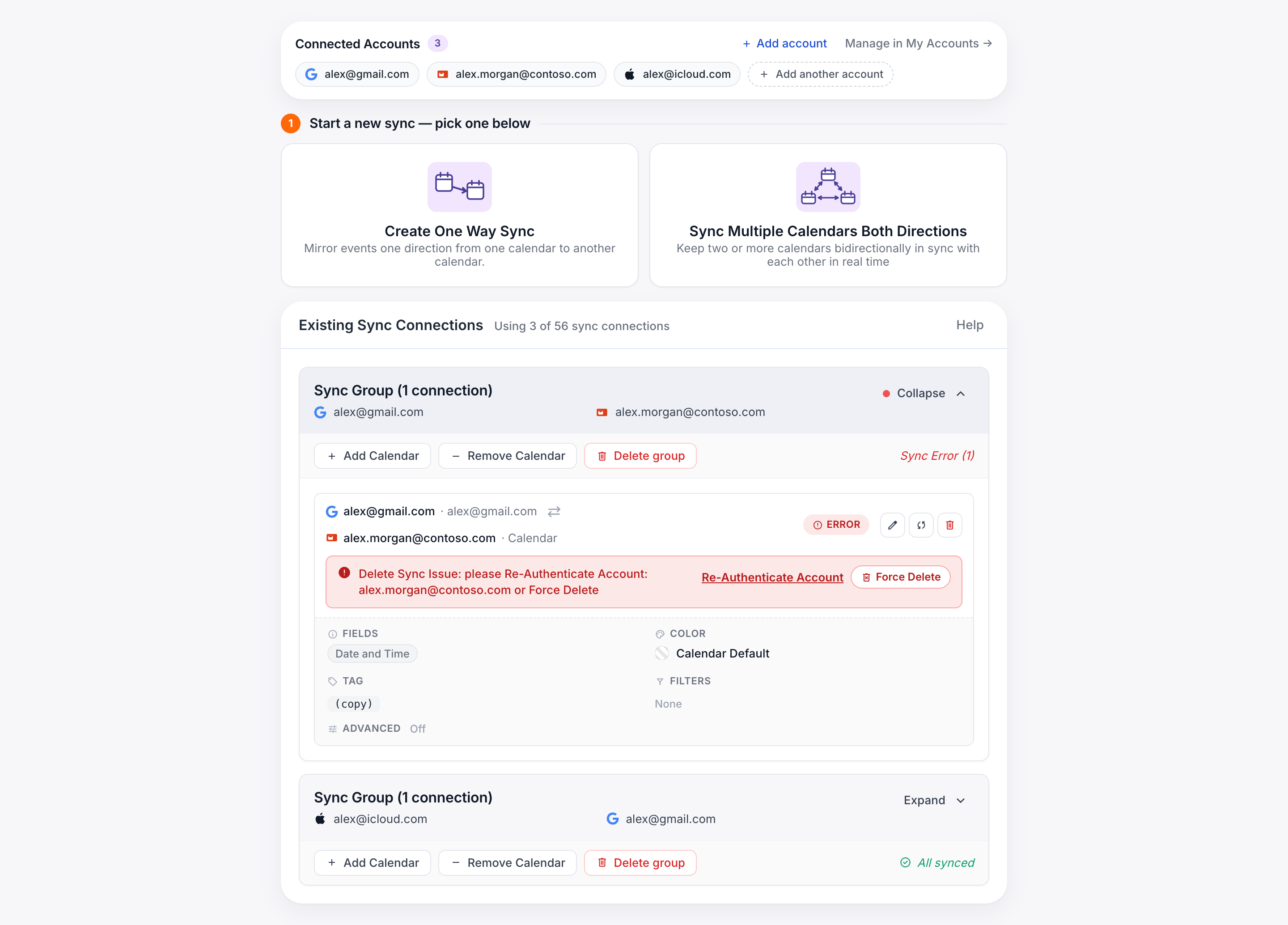
Task: Click the red trash icon on the connection row
Action: coord(949,525)
